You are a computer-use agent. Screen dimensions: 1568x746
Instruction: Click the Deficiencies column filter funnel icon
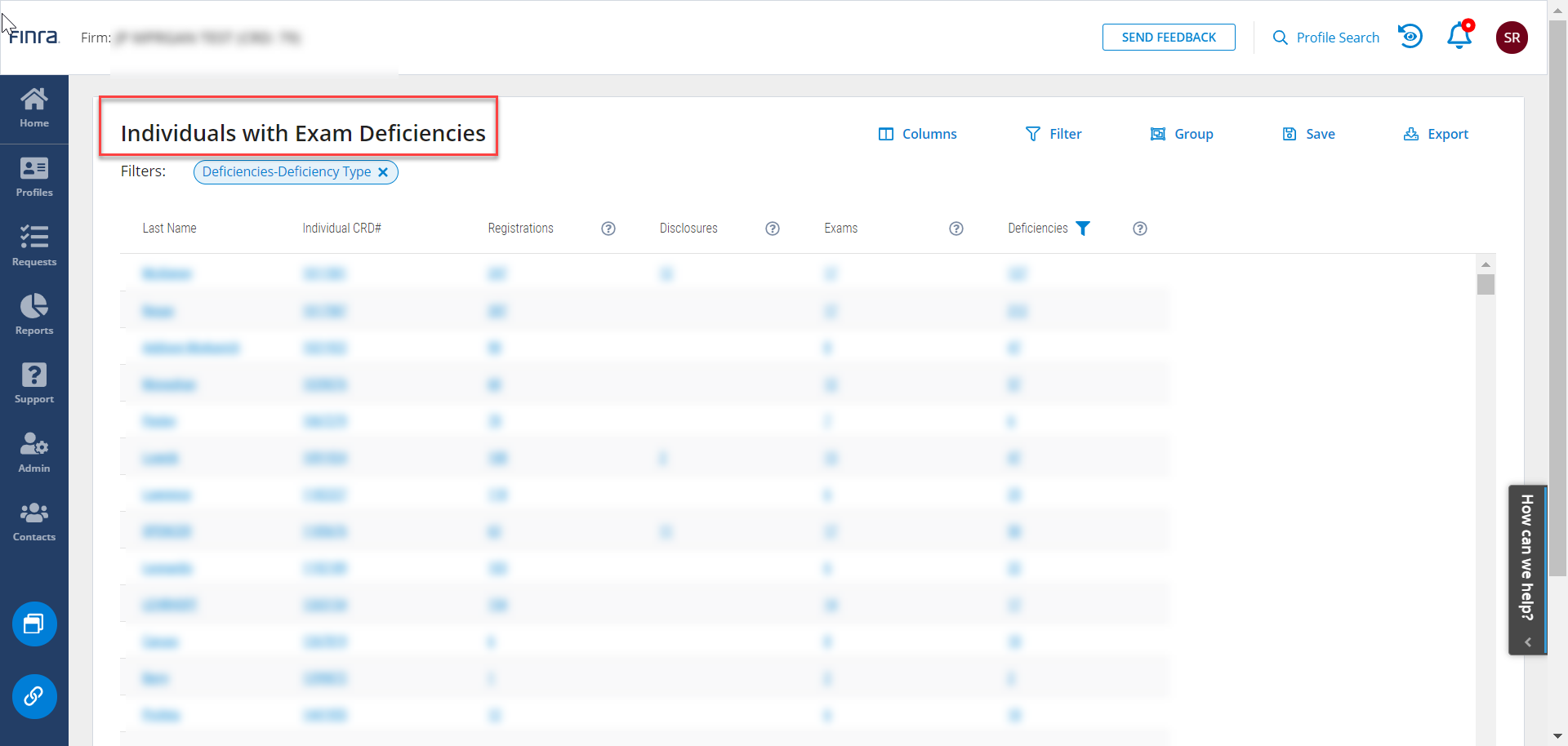[x=1083, y=229]
